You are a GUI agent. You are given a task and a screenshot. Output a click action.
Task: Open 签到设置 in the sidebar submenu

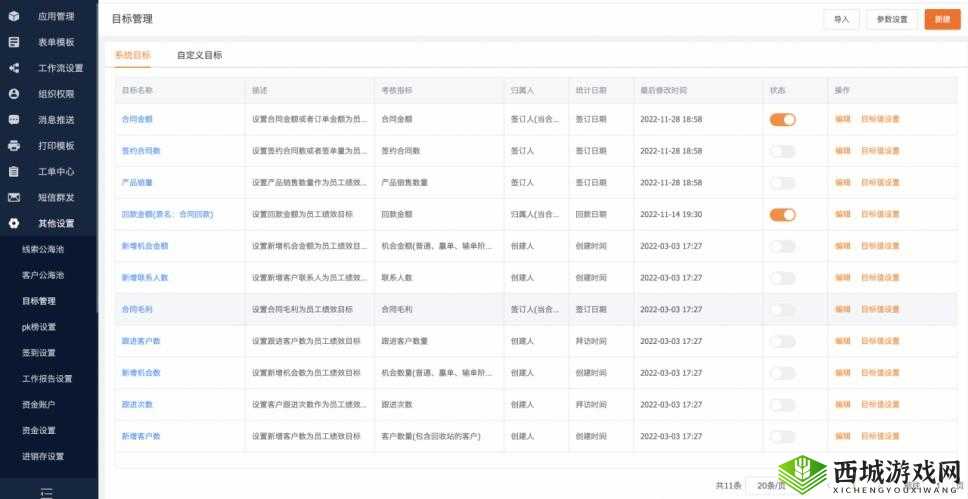[x=39, y=353]
